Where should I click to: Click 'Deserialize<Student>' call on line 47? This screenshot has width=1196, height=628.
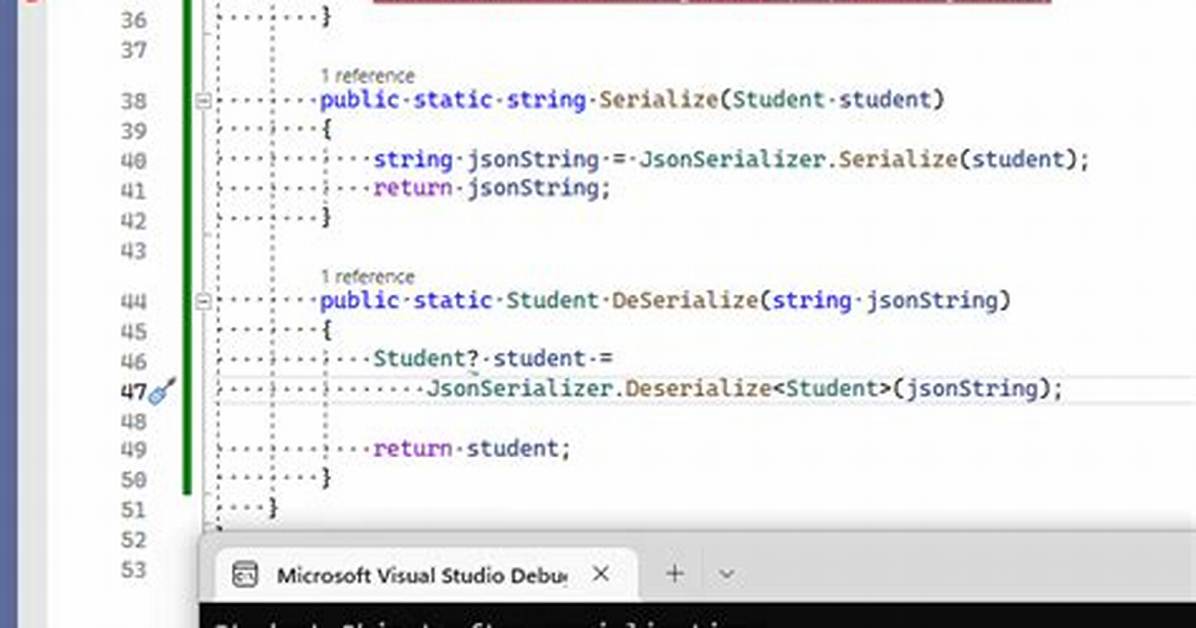pyautogui.click(x=757, y=388)
